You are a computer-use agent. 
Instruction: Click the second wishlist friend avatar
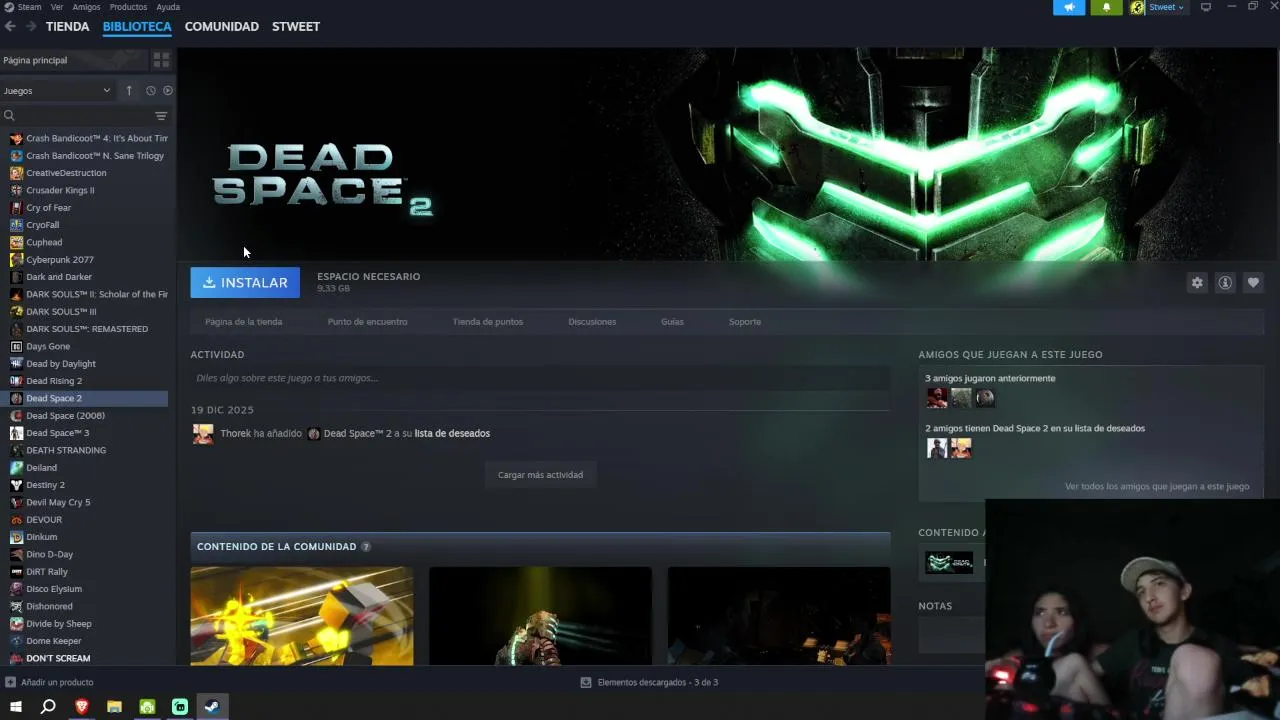point(961,448)
